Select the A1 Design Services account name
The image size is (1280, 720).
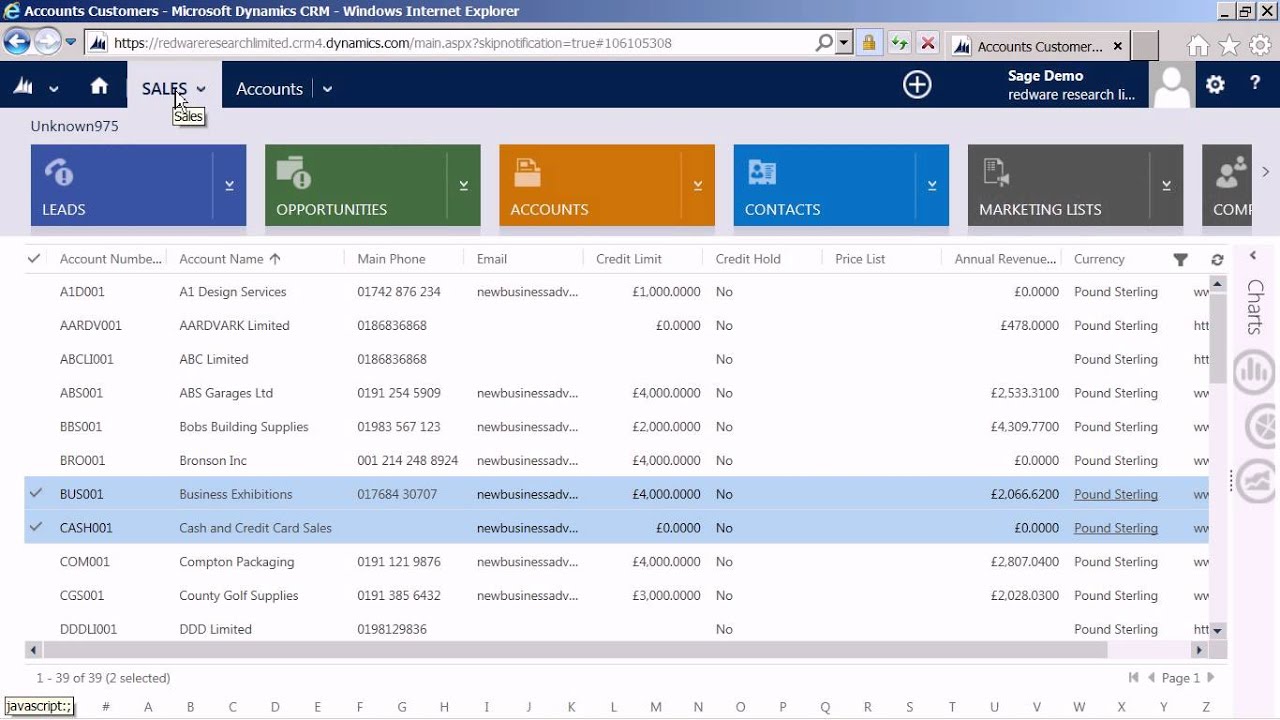click(233, 292)
